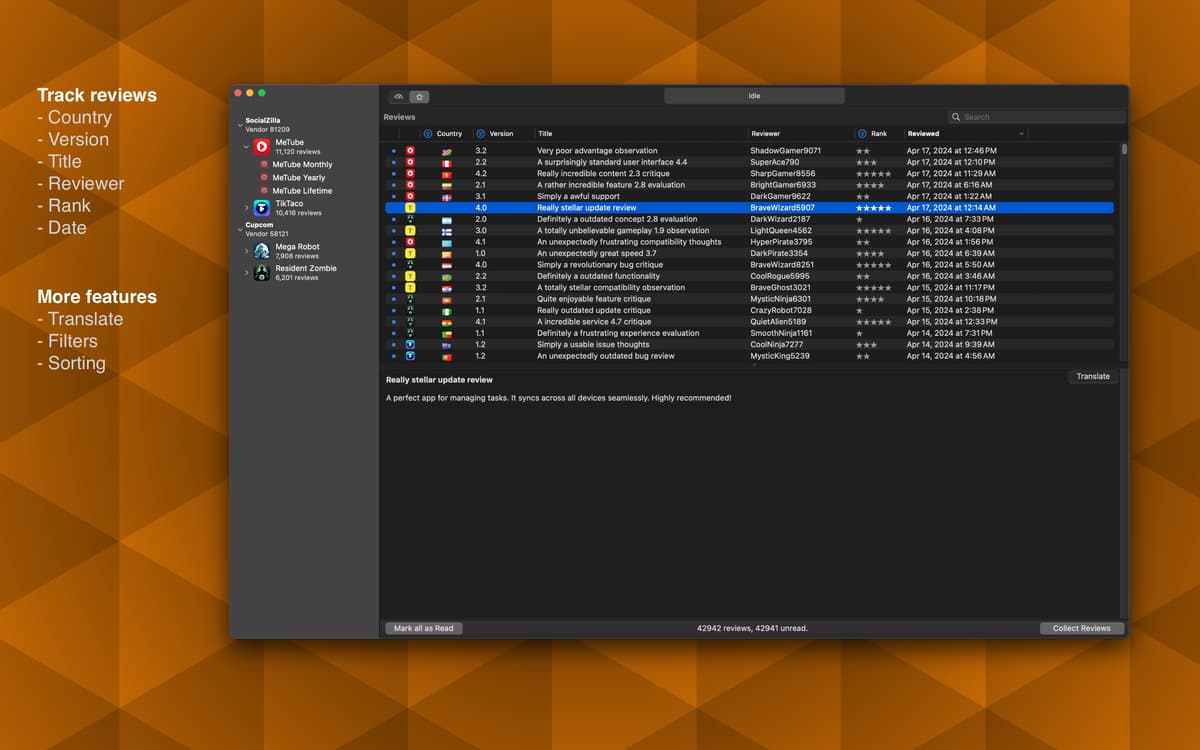This screenshot has height=750, width=1200.
Task: Click the Version column filter icon
Action: point(481,133)
